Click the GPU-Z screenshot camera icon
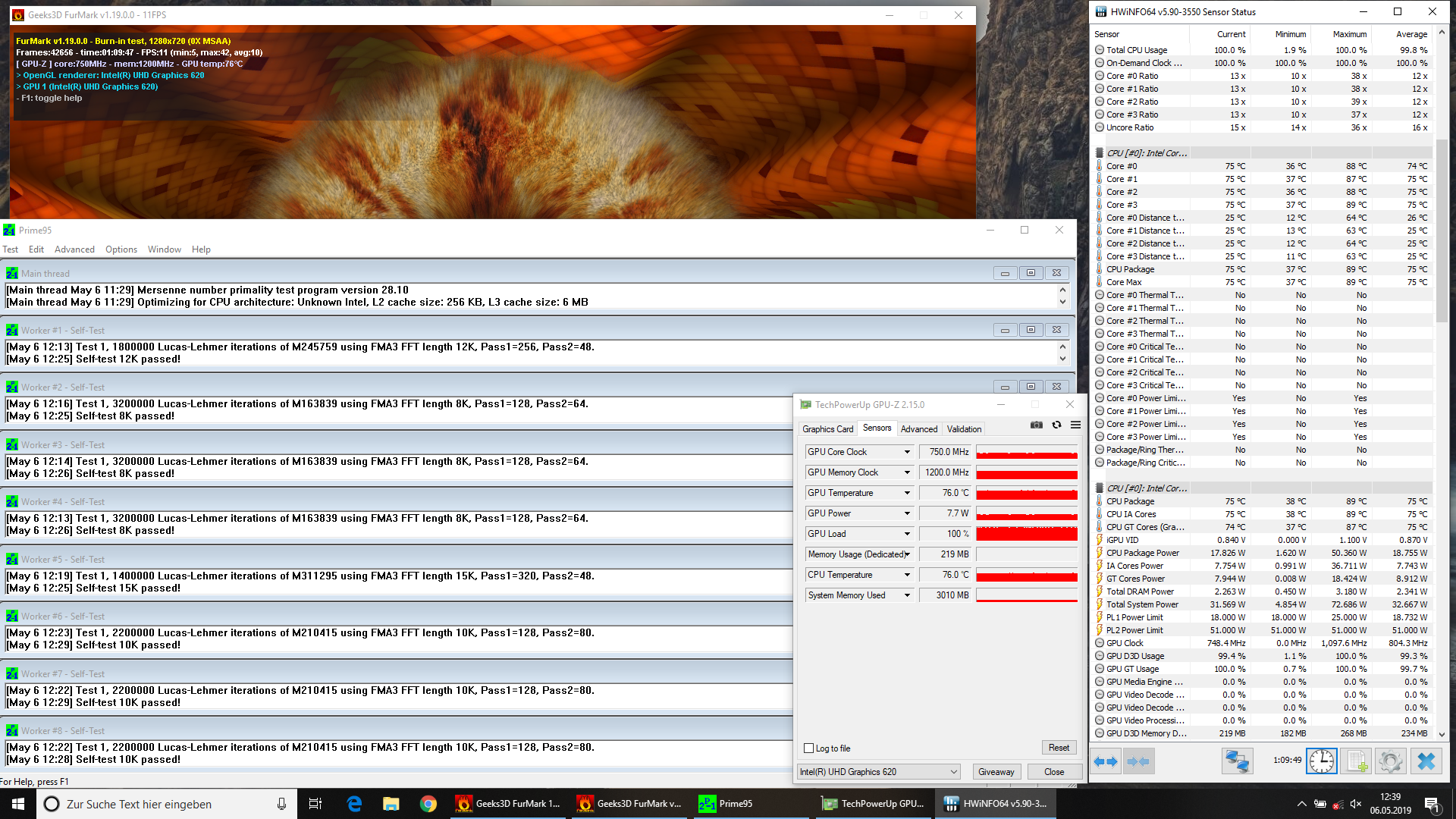 pyautogui.click(x=1036, y=425)
